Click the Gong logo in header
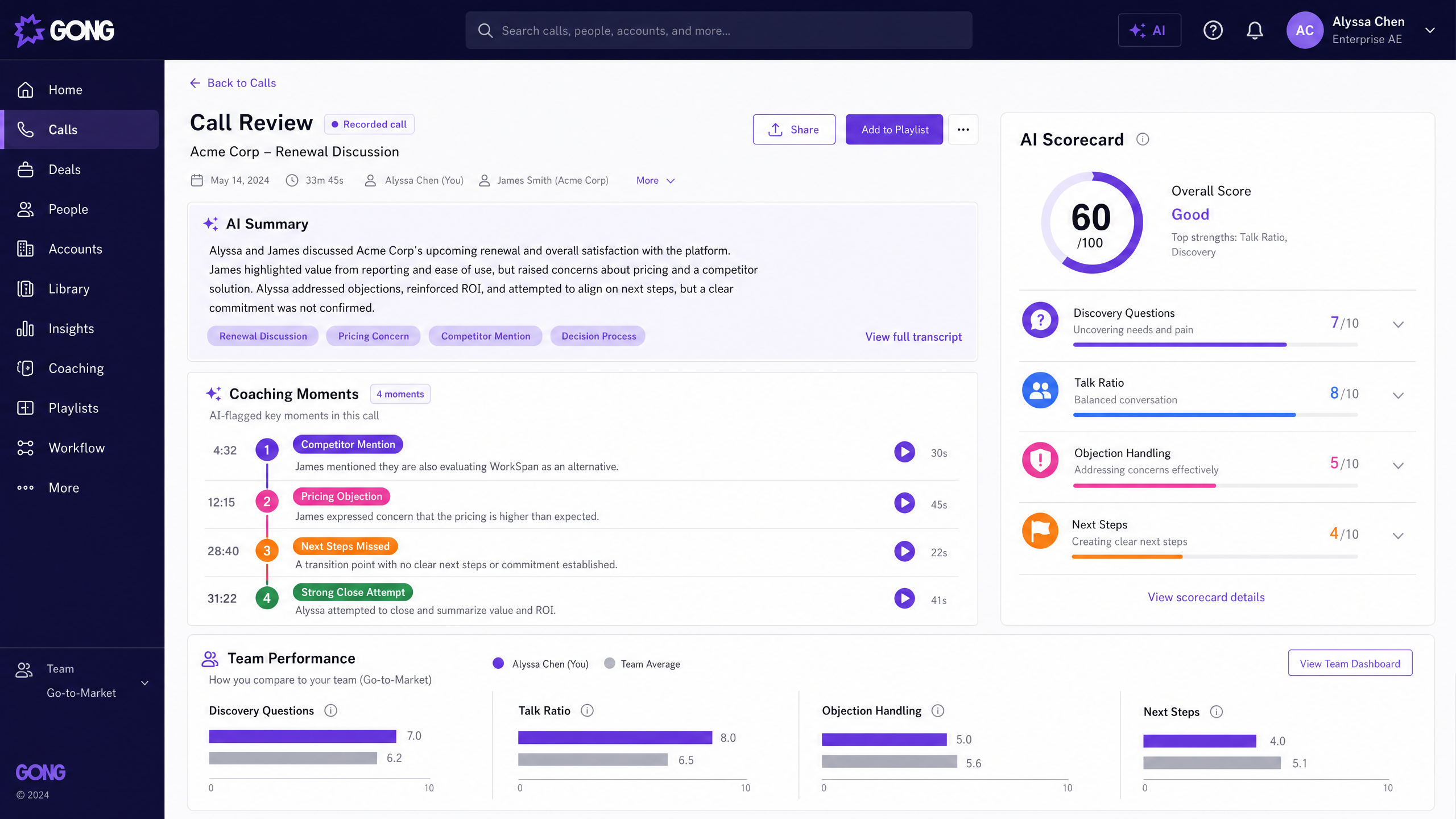Image resolution: width=1456 pixels, height=819 pixels. point(64,30)
